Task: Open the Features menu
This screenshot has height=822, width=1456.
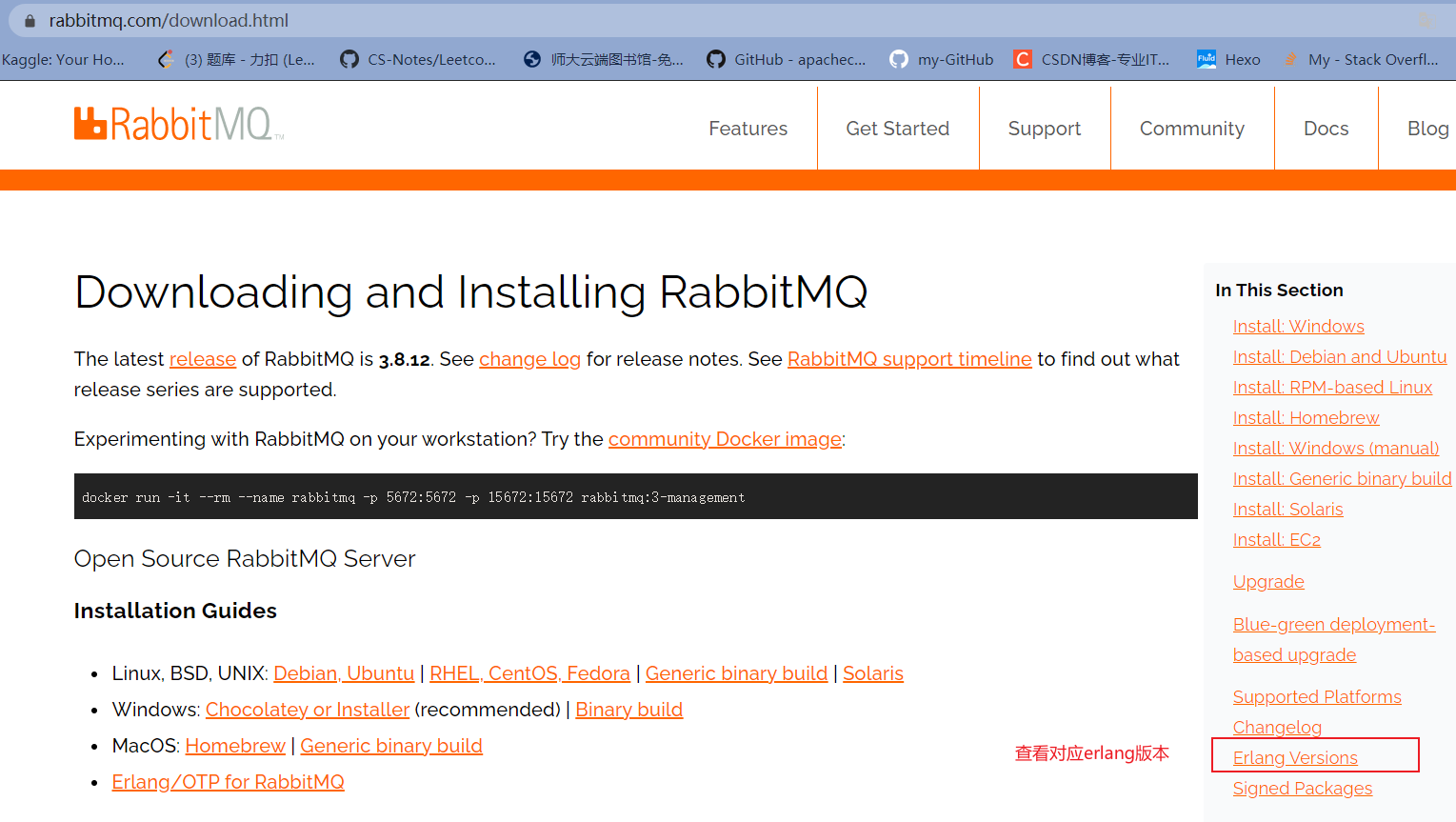Action: pos(748,129)
